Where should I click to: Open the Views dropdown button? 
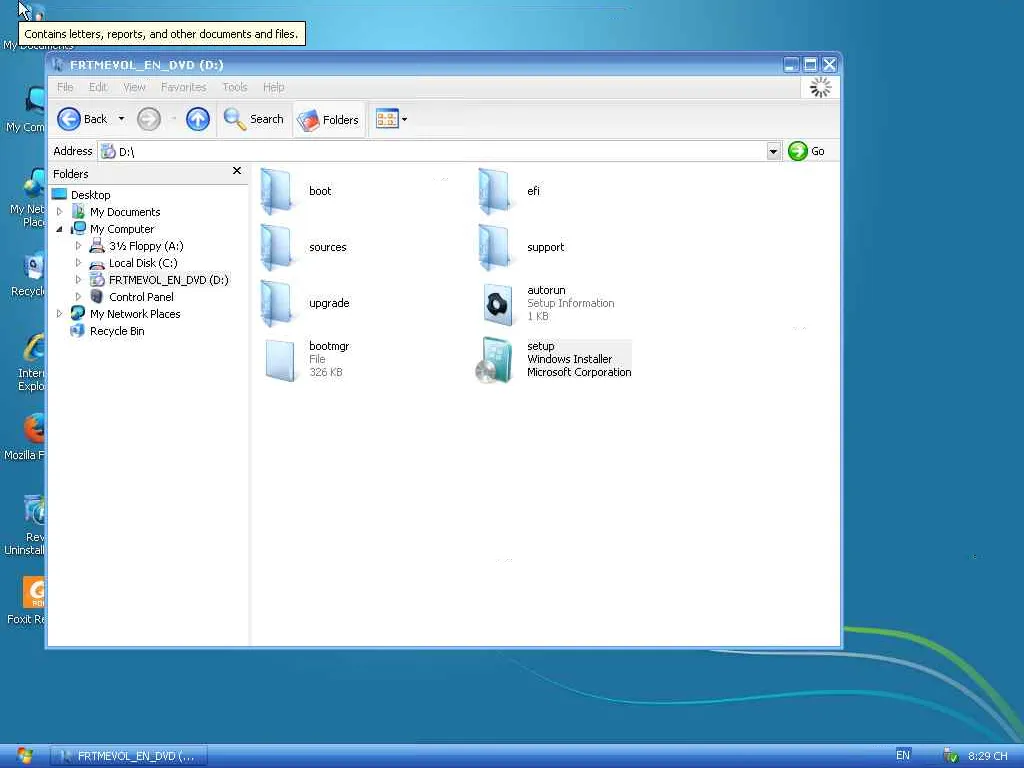tap(392, 119)
